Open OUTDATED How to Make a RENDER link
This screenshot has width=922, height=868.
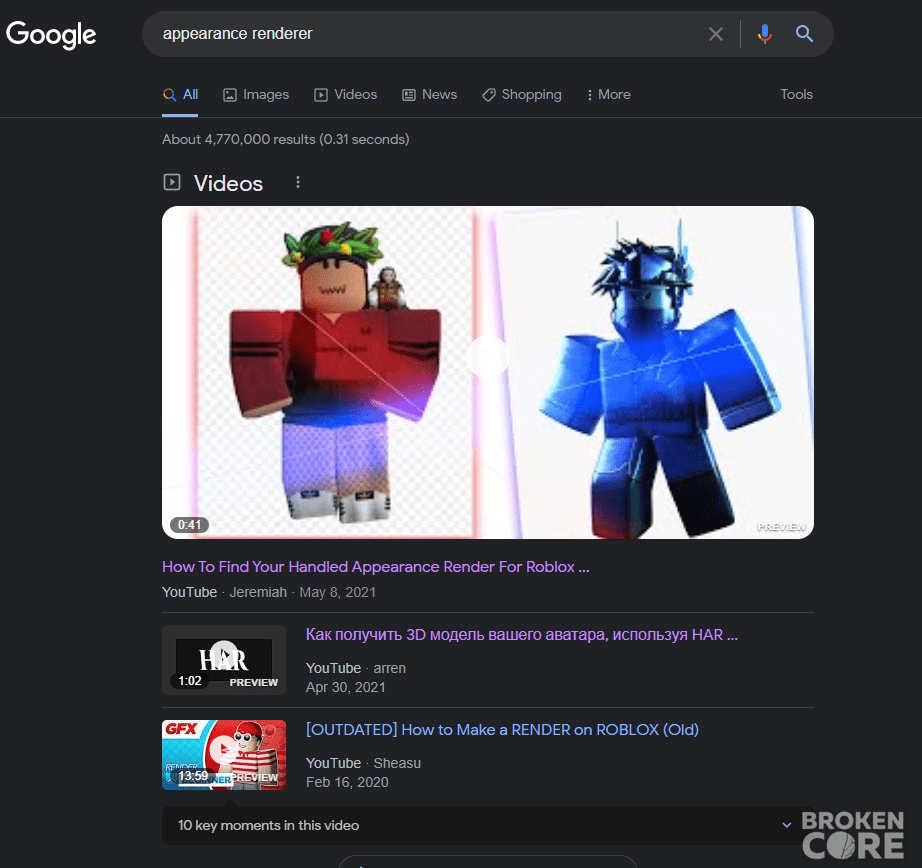click(x=502, y=730)
